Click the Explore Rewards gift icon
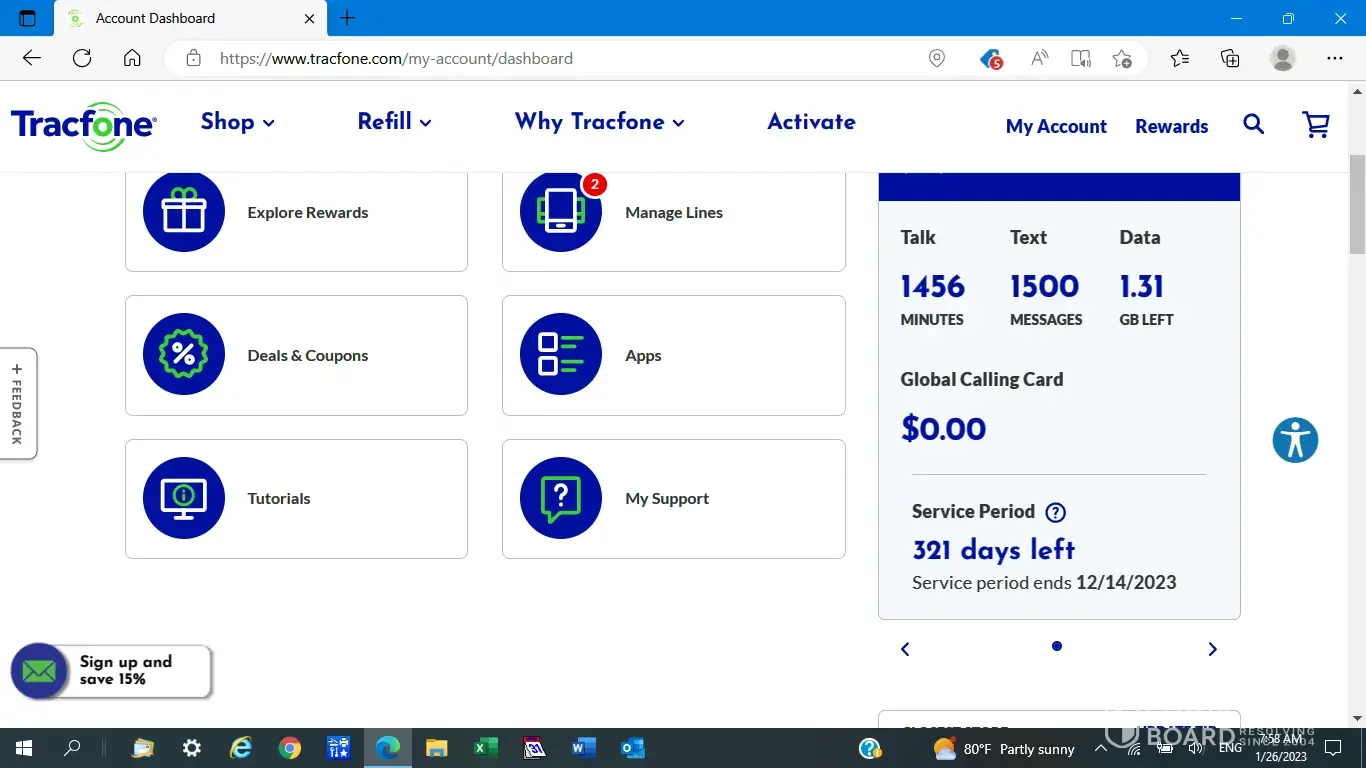The width and height of the screenshot is (1366, 768). [184, 212]
